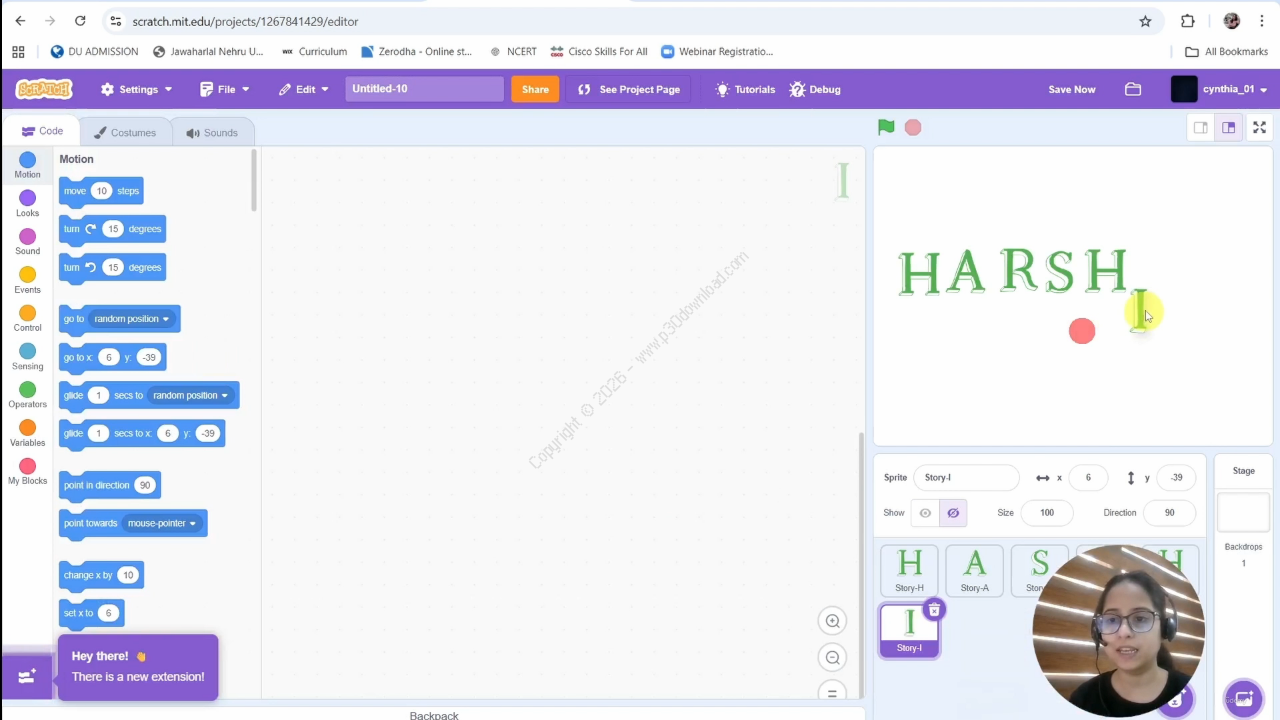The height and width of the screenshot is (720, 1280).
Task: Click the 'point in direction 90' block
Action: click(x=109, y=485)
